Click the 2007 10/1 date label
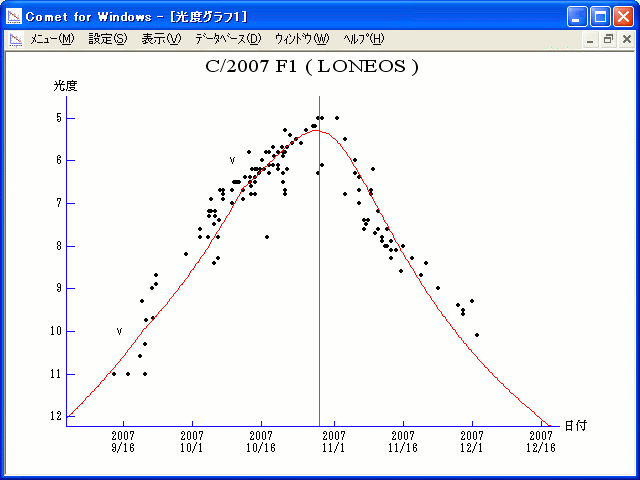Viewport: 640px width, 480px height. click(192, 442)
